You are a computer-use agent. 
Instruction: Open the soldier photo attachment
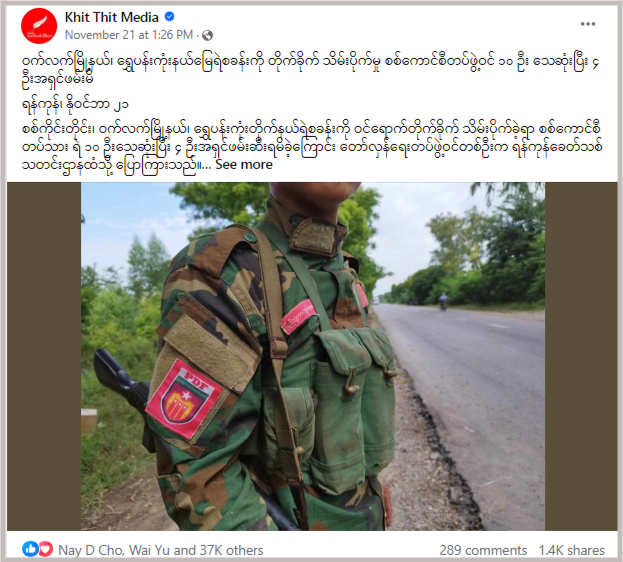(x=313, y=356)
